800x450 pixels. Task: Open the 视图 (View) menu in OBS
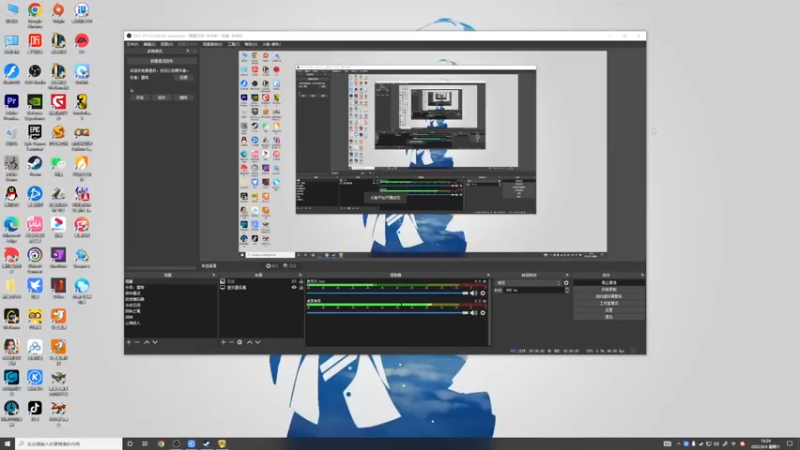pyautogui.click(x=167, y=44)
